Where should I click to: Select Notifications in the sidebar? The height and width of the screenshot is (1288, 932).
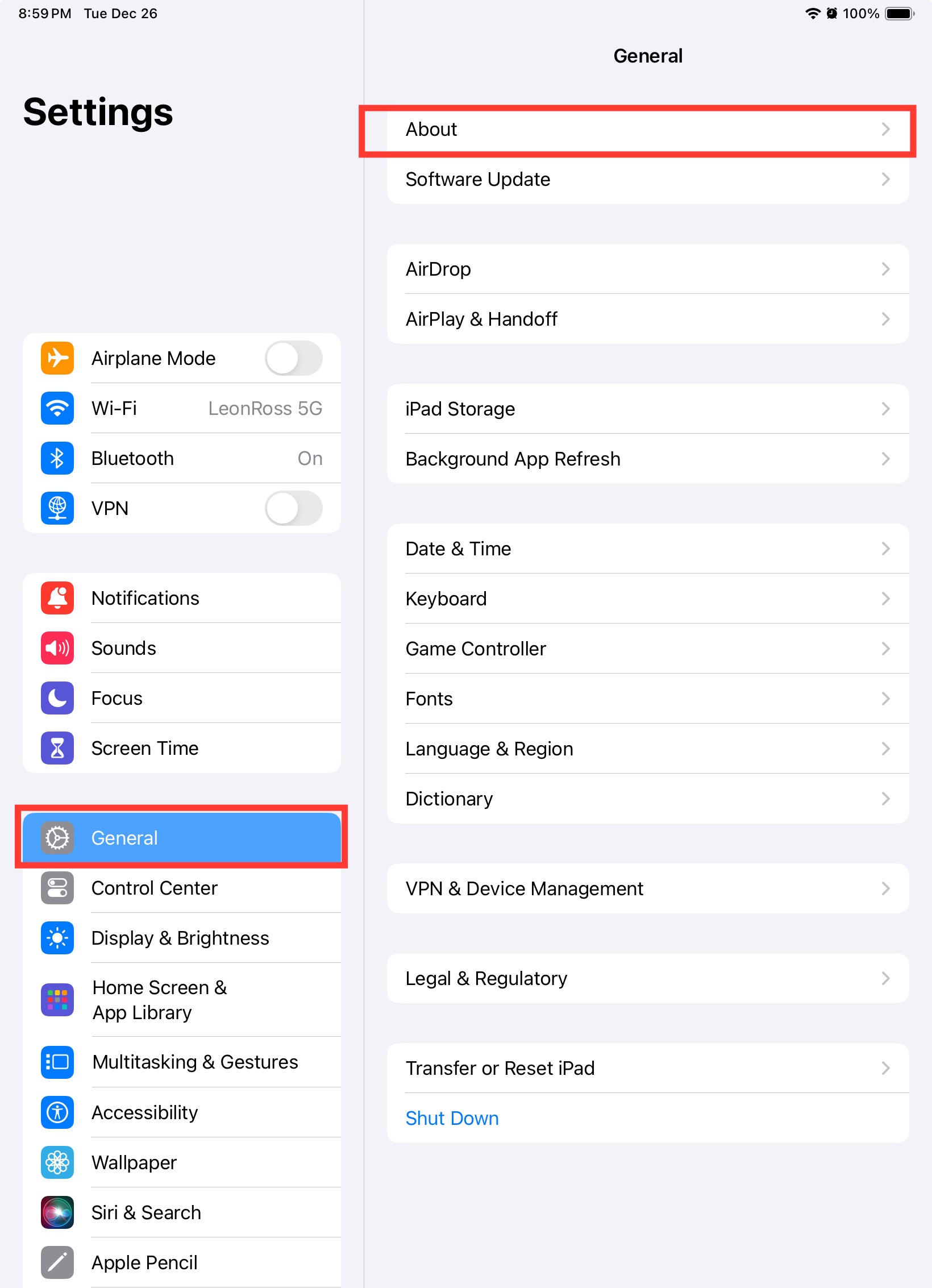(x=182, y=598)
